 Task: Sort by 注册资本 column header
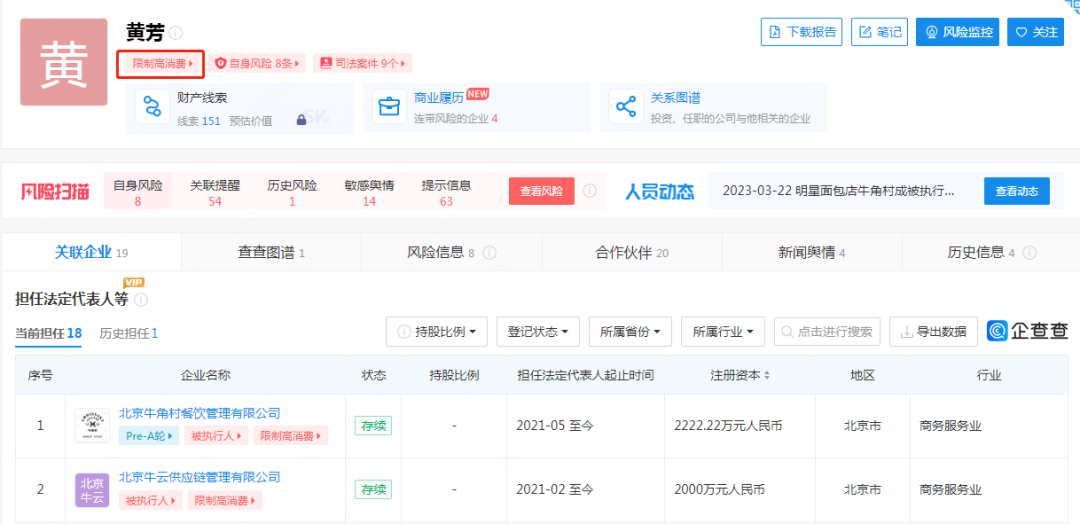point(740,375)
